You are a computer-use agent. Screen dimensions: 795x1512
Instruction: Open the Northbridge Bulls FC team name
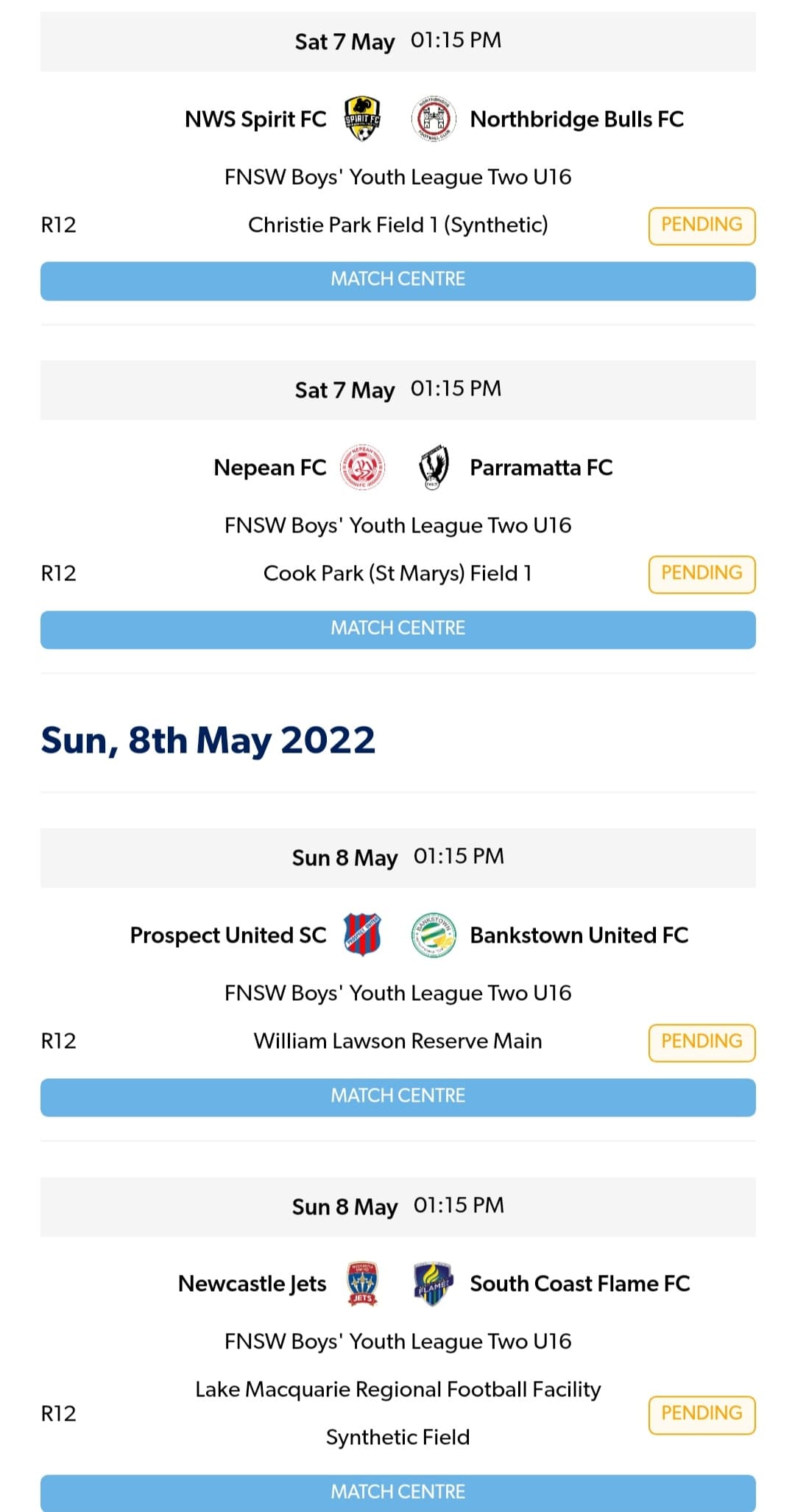click(x=576, y=119)
